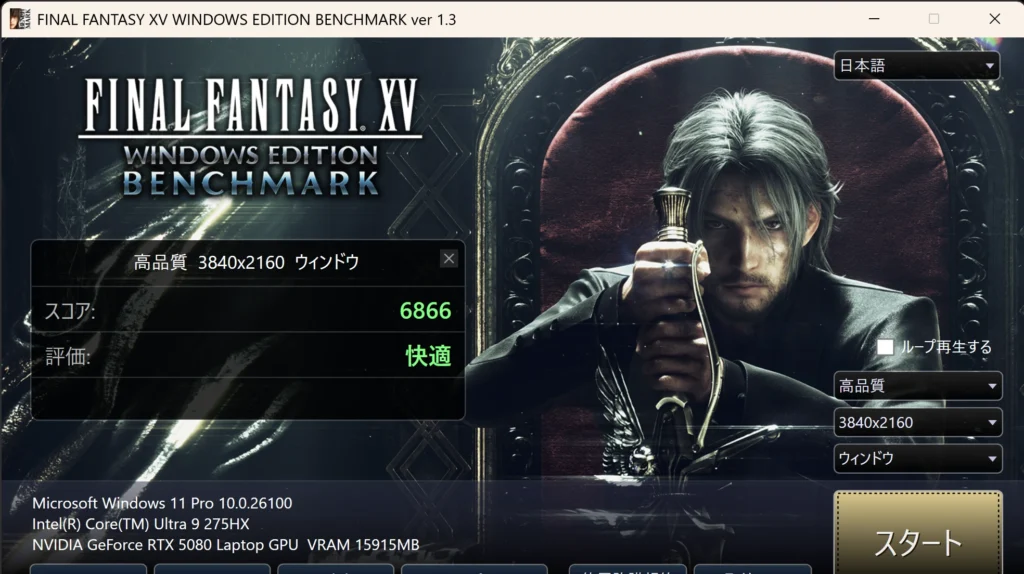Open the 日本語 language dropdown
This screenshot has height=574, width=1024.
point(916,65)
